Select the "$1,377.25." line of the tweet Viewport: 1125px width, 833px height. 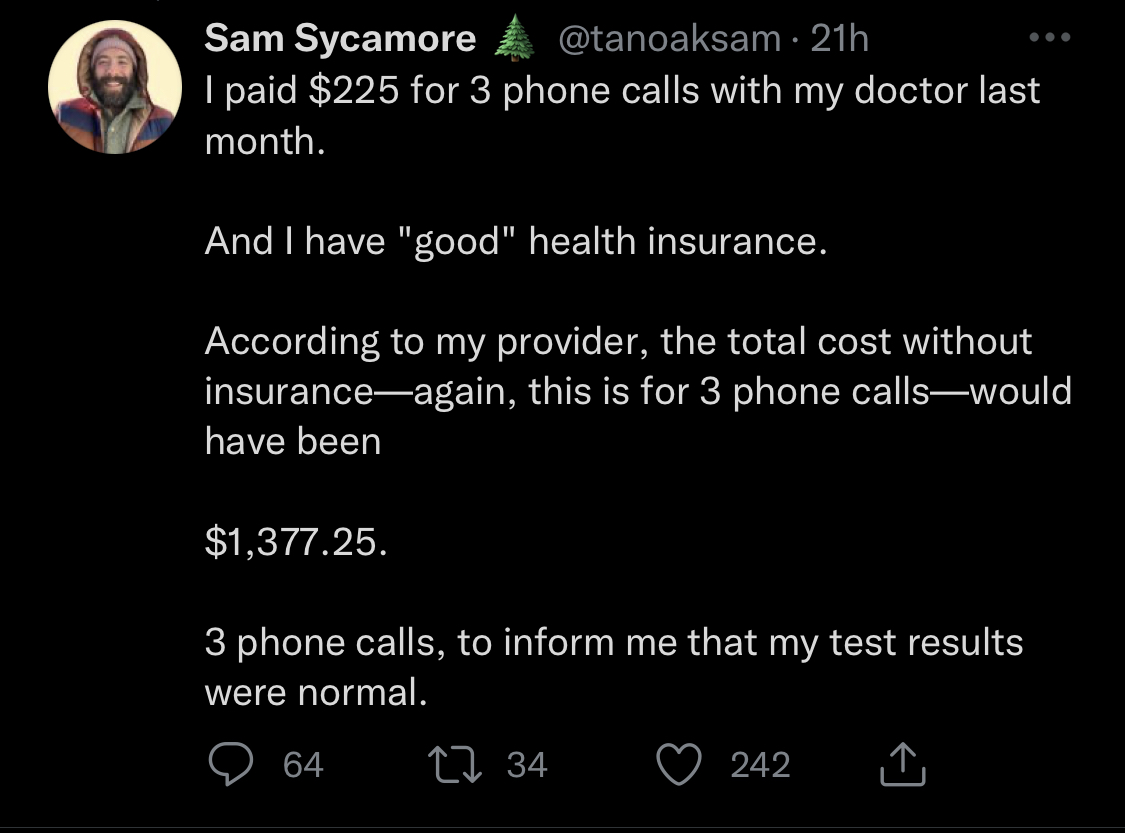(294, 541)
